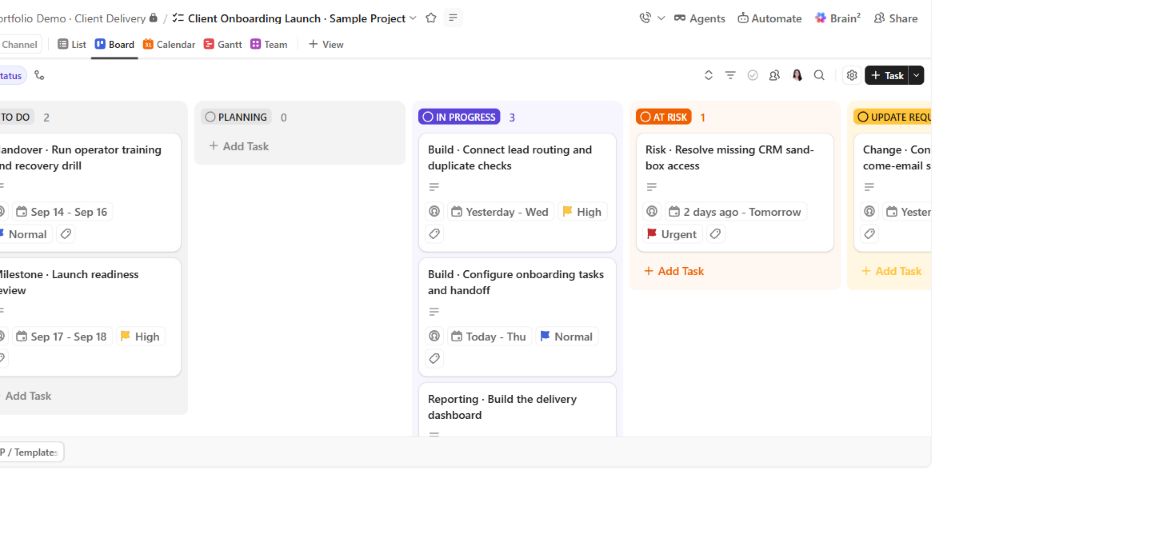This screenshot has height=534, width=1163.
Task: Favorite the project with the star icon
Action: point(431,18)
